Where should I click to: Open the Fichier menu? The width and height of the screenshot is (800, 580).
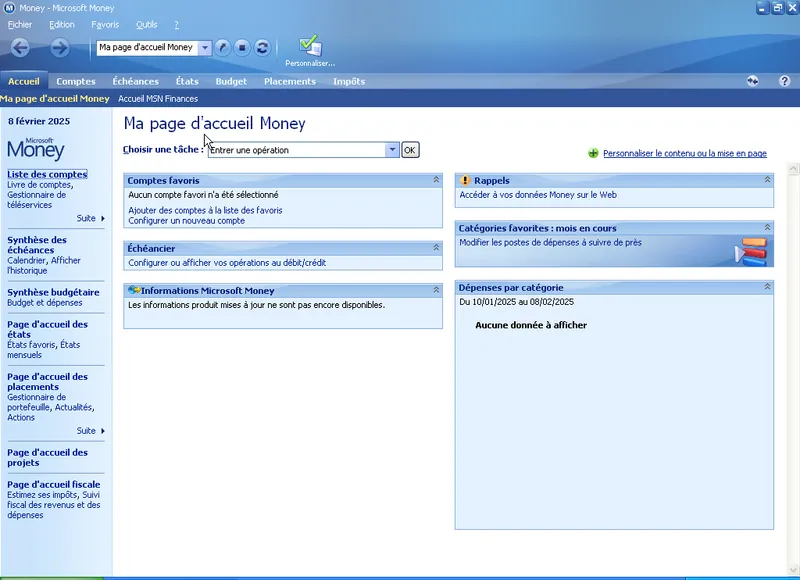point(20,24)
